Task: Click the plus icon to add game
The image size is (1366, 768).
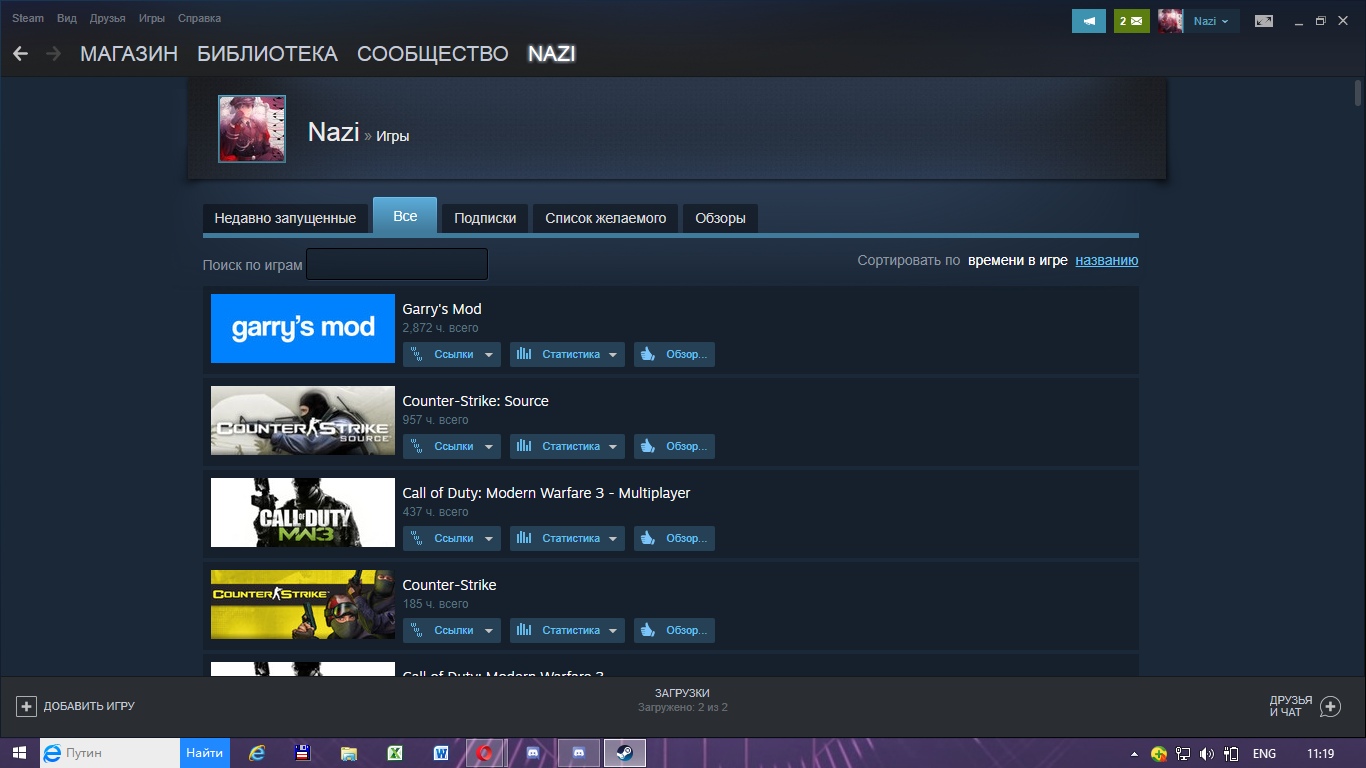Action: point(26,706)
